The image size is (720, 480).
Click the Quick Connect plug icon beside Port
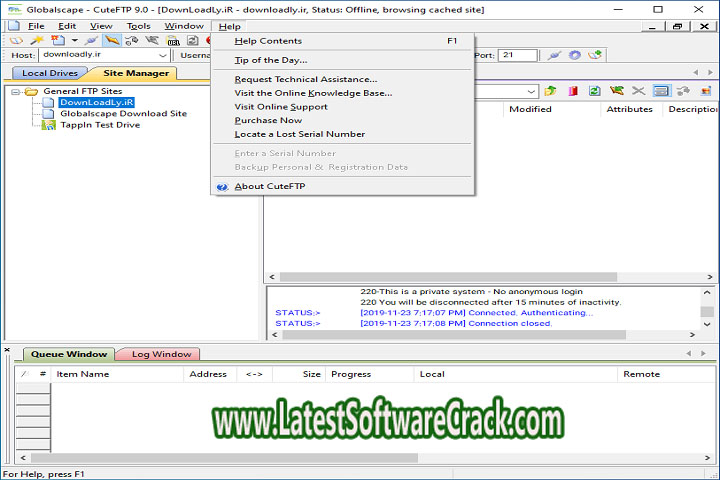[555, 56]
